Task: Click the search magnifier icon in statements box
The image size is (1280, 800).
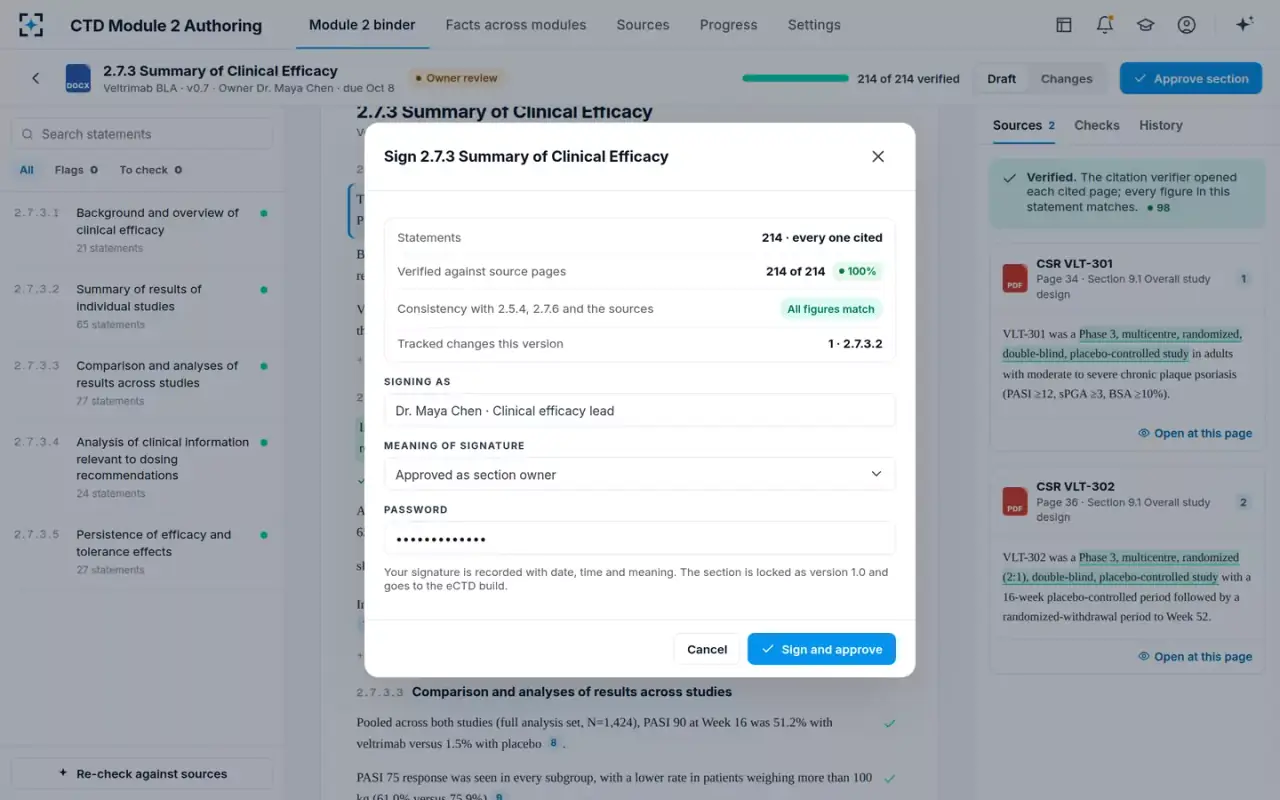Action: [x=26, y=134]
